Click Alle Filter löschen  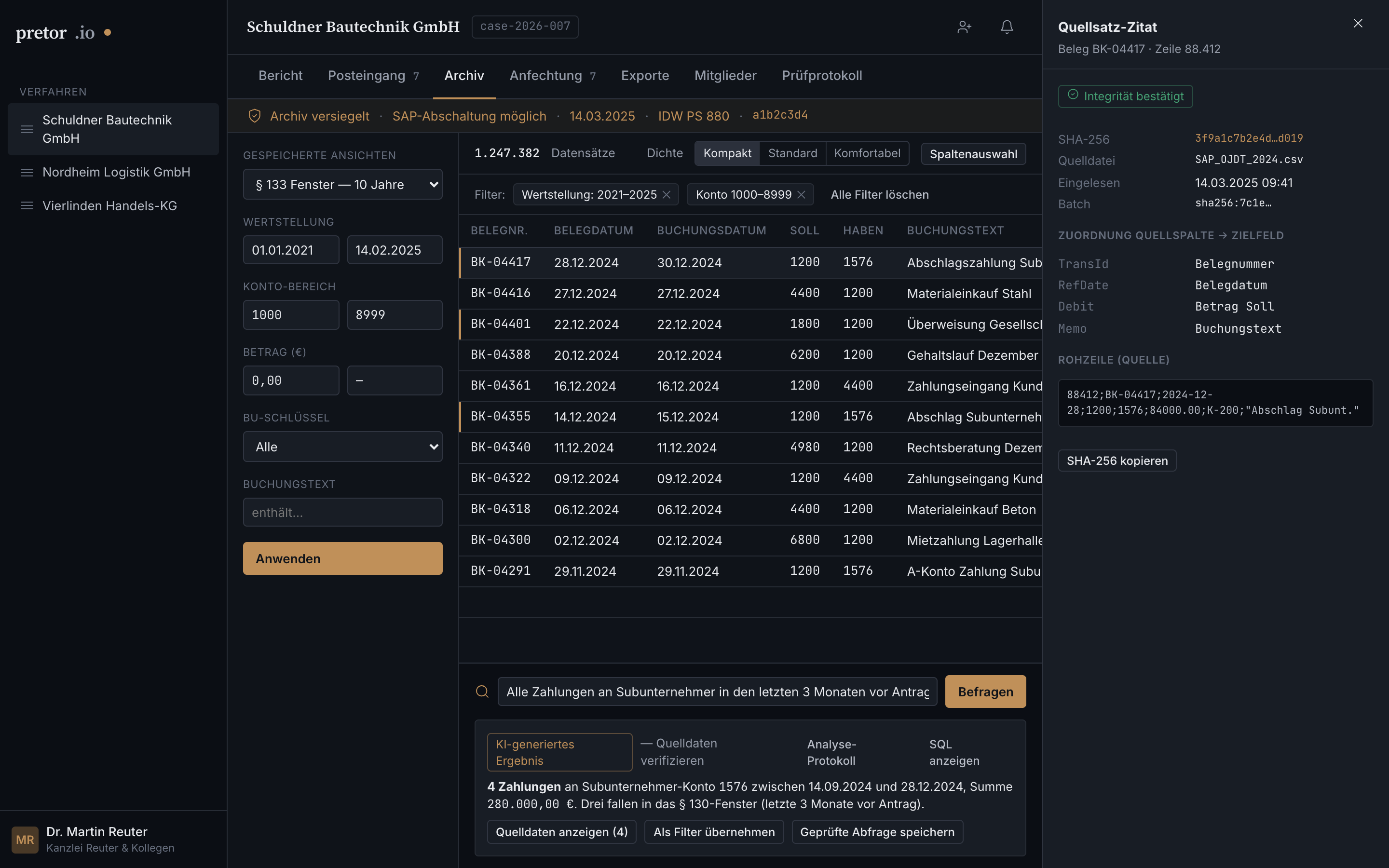[879, 195]
